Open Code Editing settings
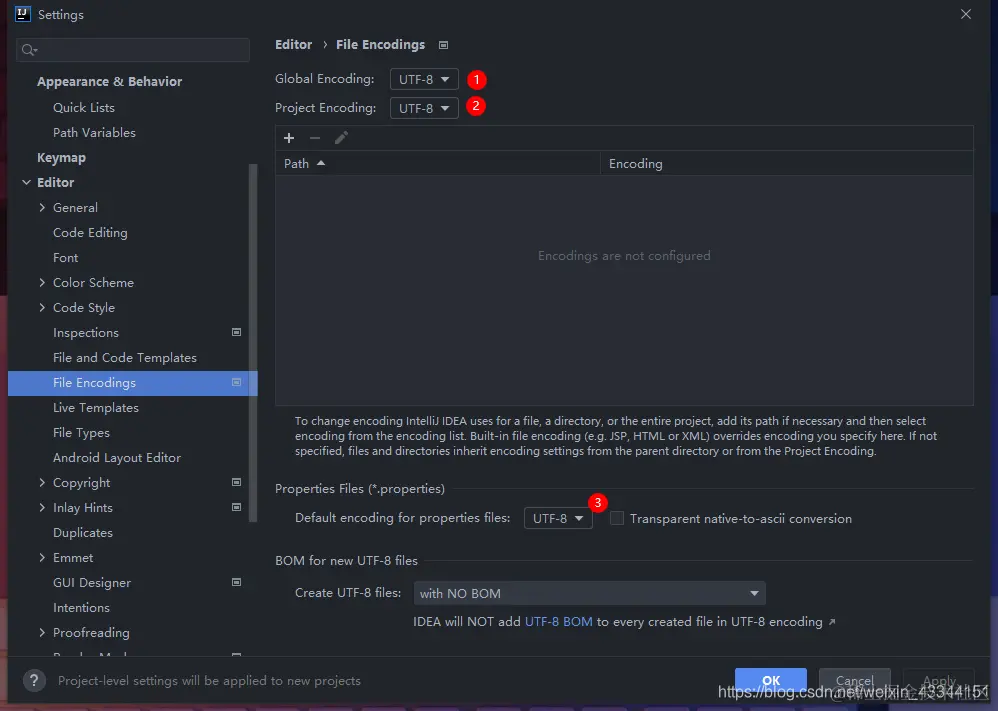The image size is (998, 711). click(x=90, y=233)
